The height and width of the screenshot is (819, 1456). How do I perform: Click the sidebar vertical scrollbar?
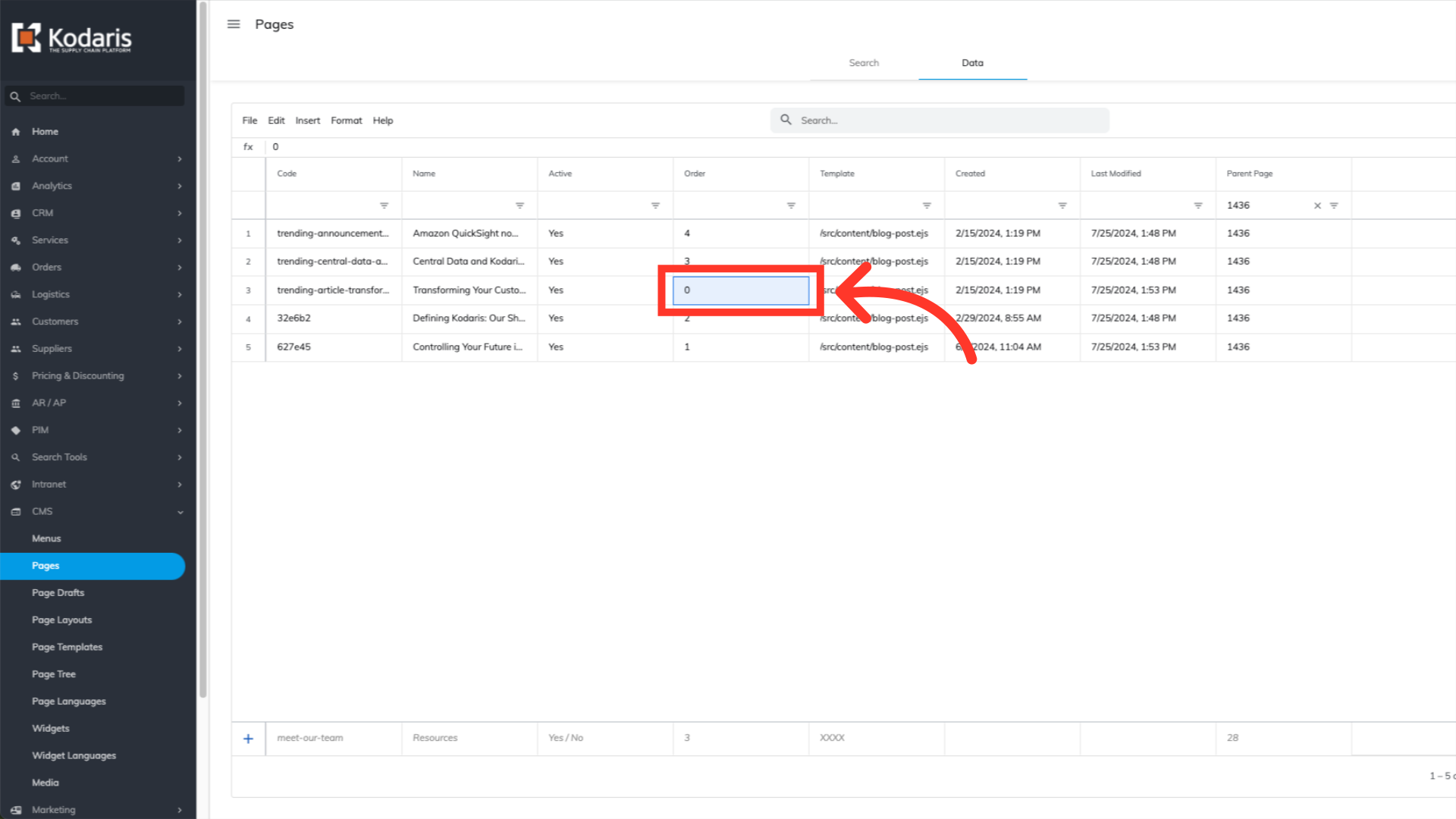coord(202,349)
